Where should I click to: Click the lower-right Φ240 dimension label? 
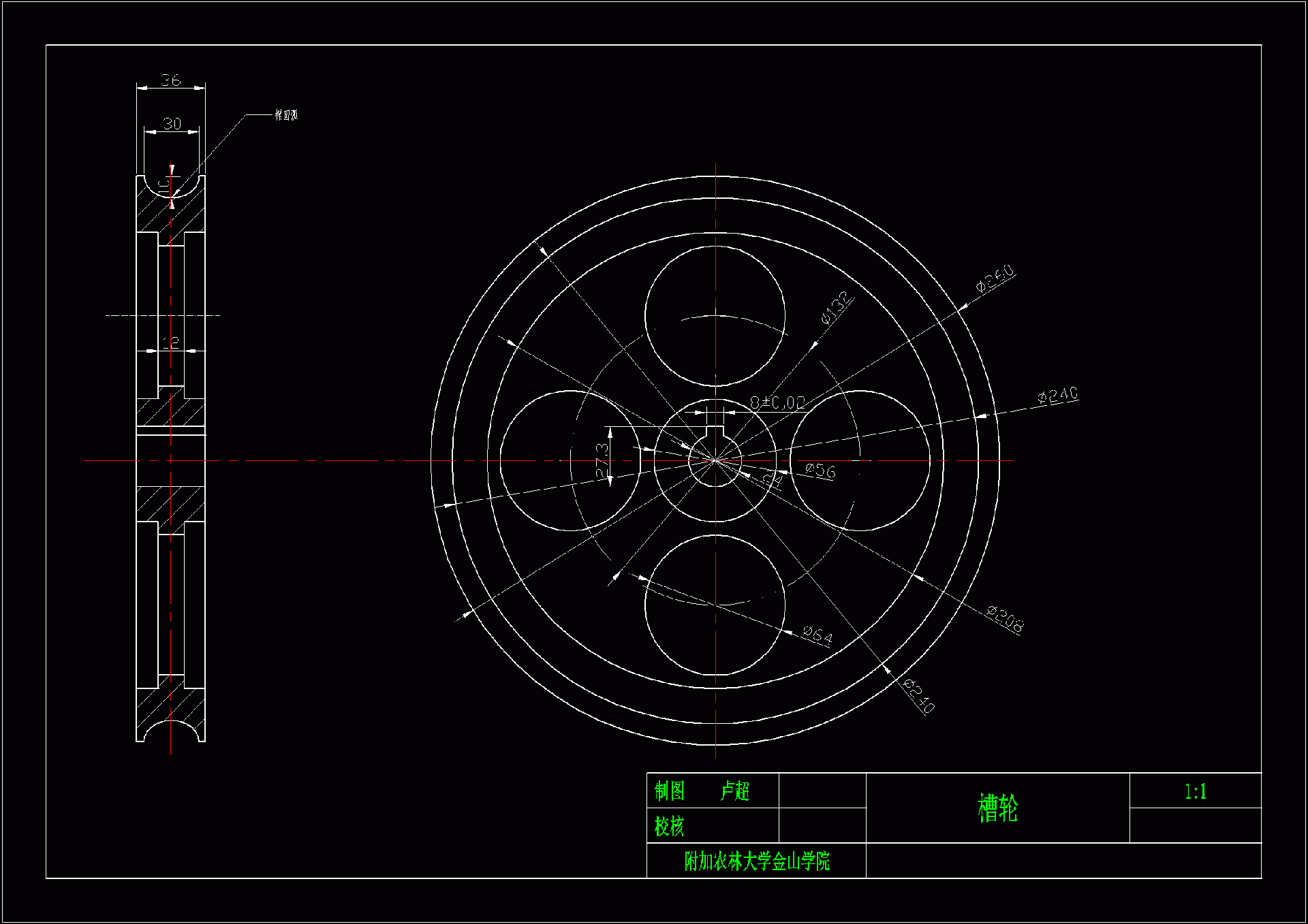(x=920, y=695)
